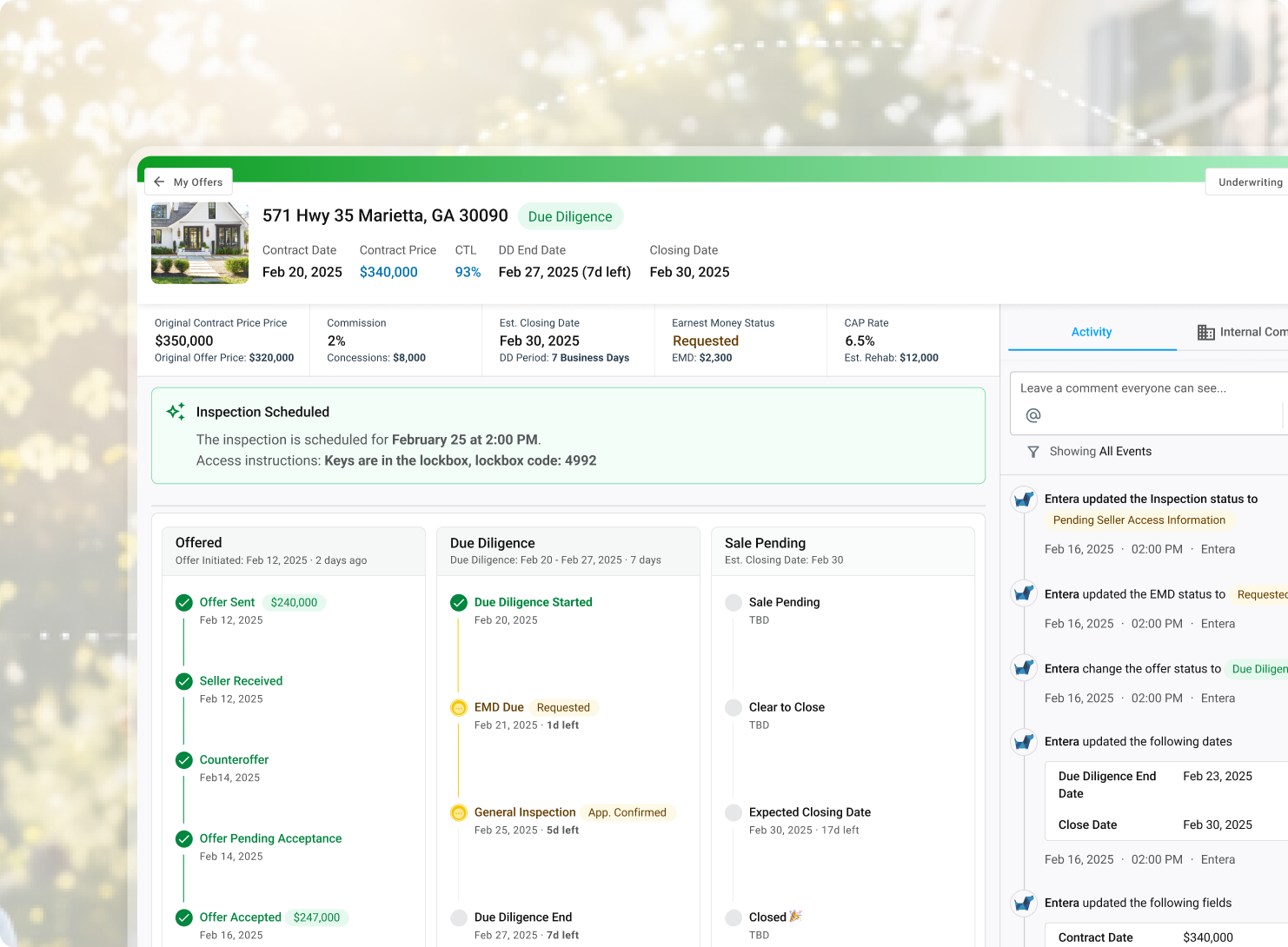
Task: Click the Entera avatar on following fields event
Action: click(x=1024, y=903)
